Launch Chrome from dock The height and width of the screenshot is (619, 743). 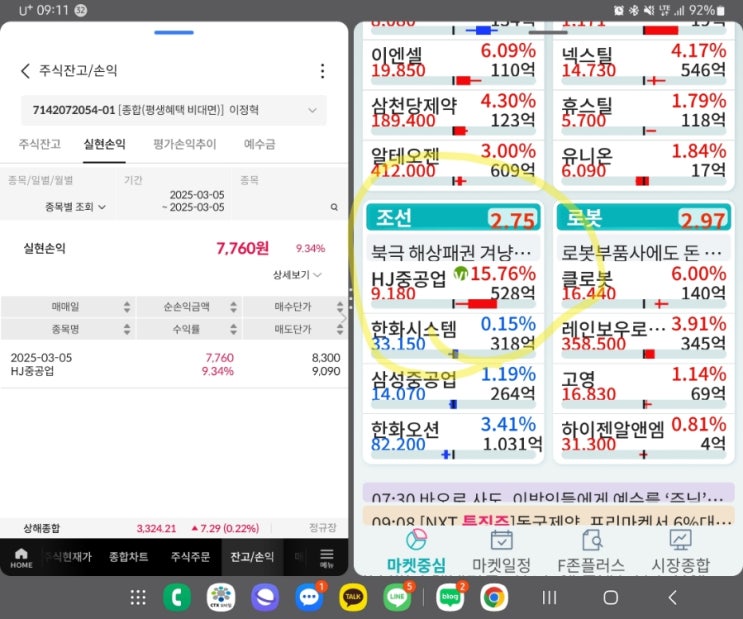tap(494, 597)
